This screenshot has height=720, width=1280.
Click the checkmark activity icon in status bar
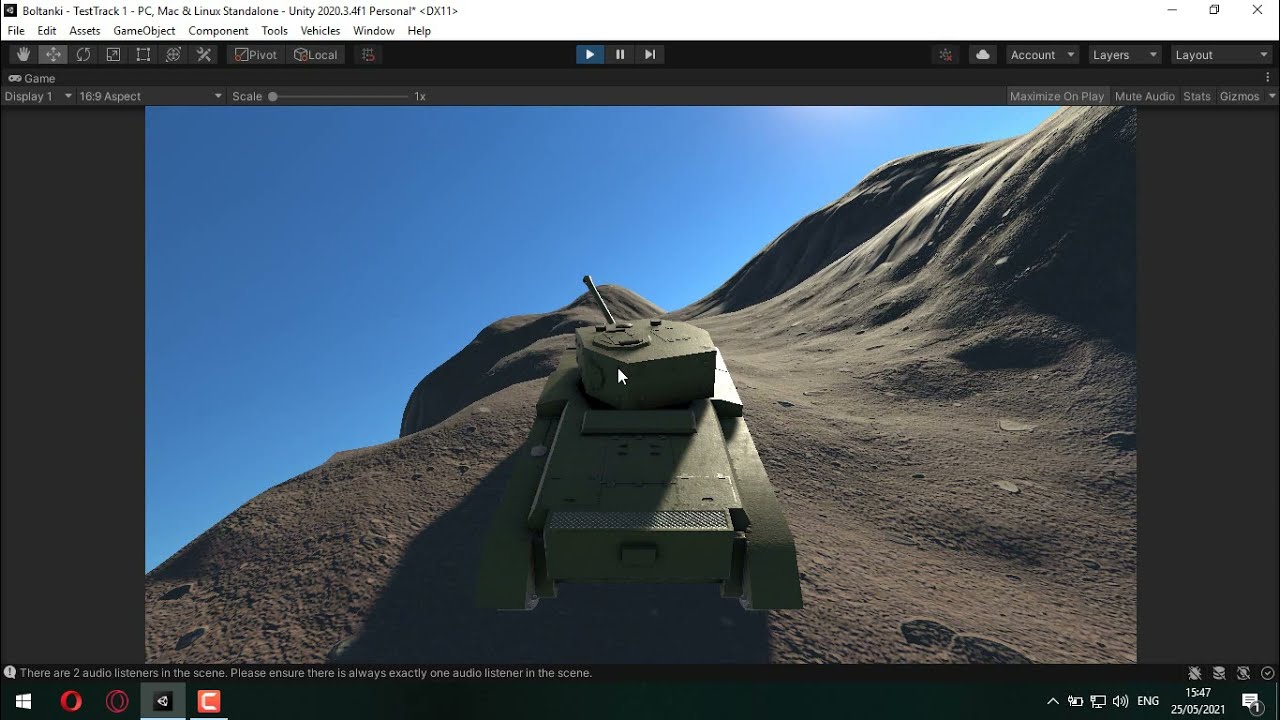point(1267,673)
